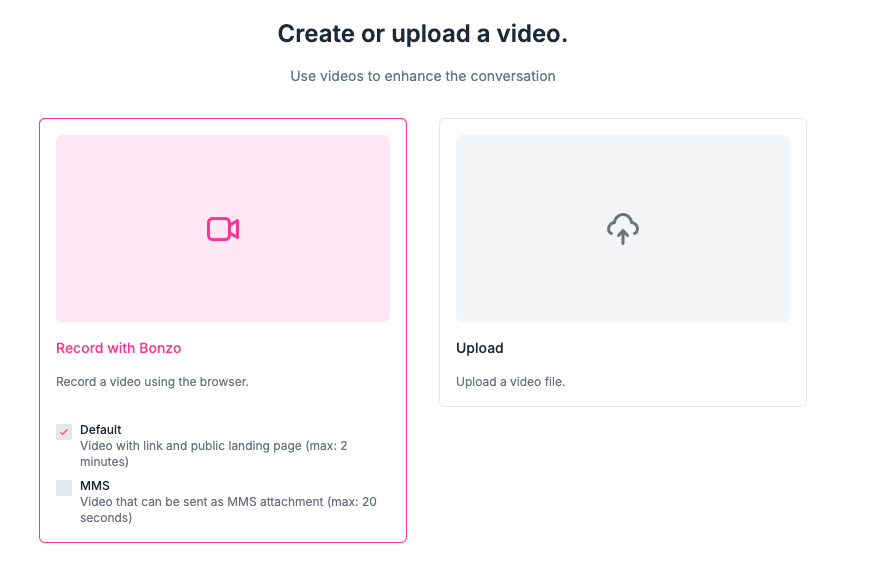Click the gray upload symbol on the Upload card
Viewport: 875px width, 579px height.
click(x=622, y=228)
